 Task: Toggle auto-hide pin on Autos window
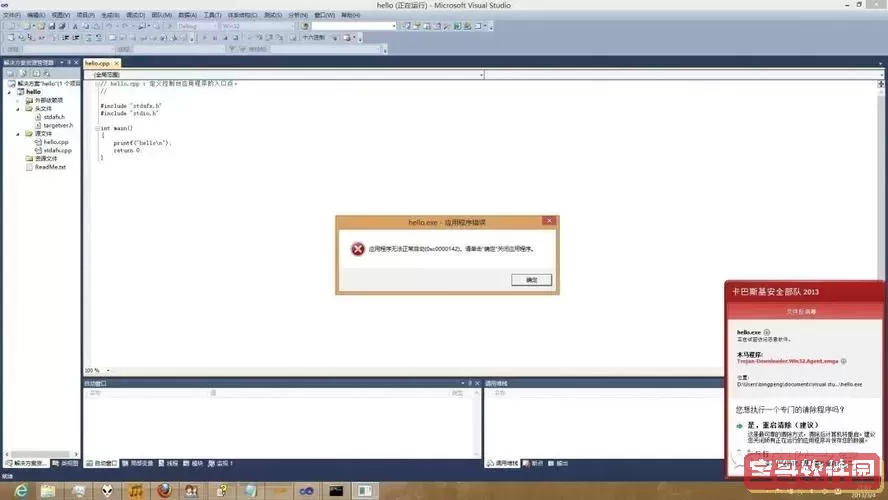tap(470, 383)
